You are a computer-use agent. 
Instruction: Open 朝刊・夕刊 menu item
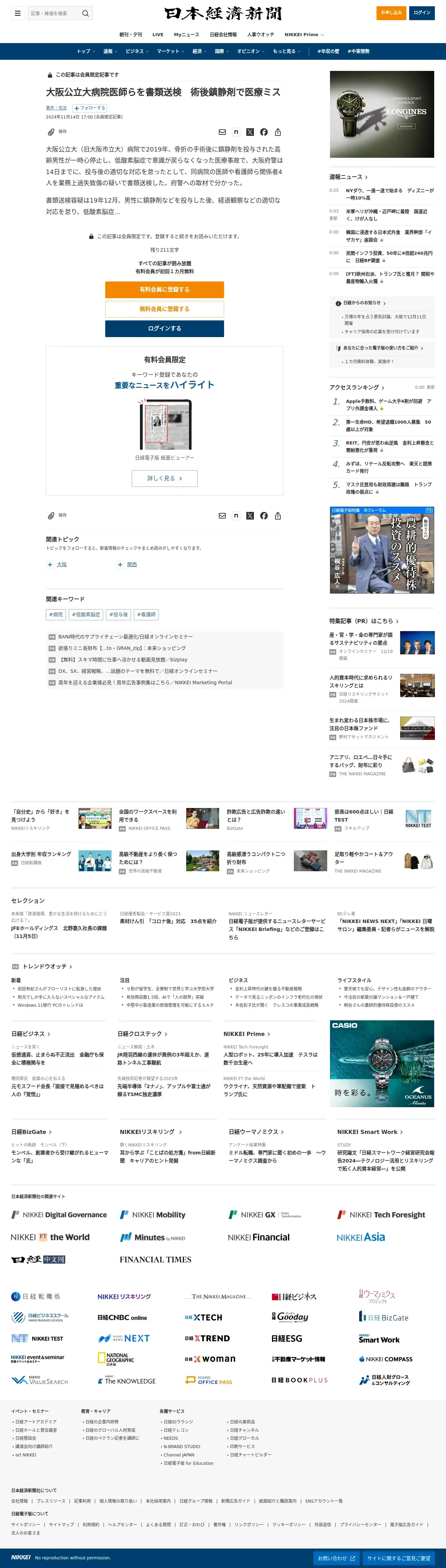130,35
